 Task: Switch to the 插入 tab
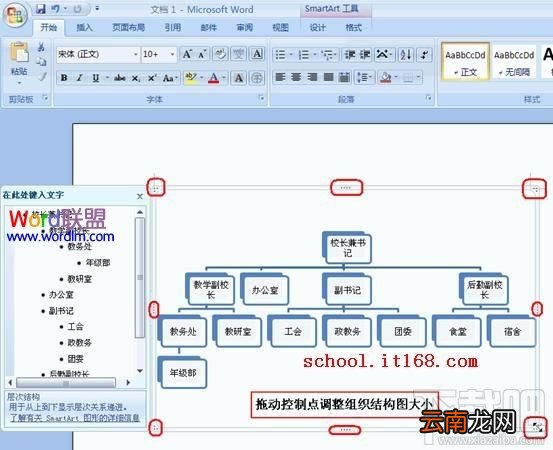coord(84,28)
